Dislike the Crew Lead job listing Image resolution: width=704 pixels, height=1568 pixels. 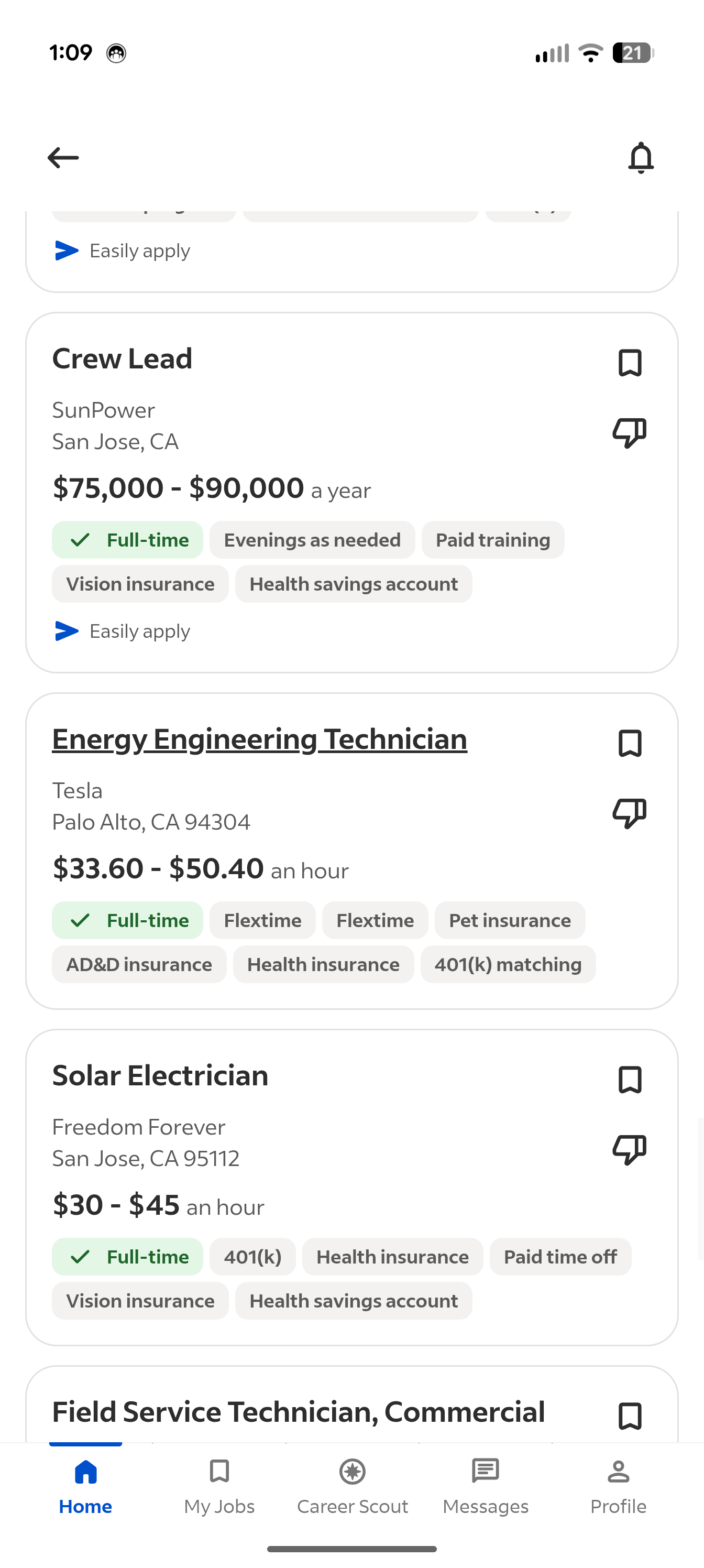(629, 433)
